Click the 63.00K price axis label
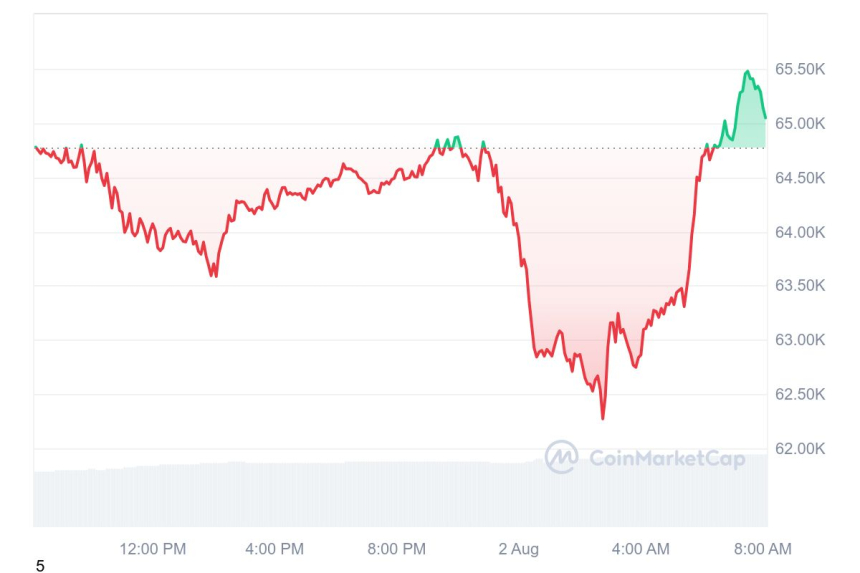 [x=801, y=339]
